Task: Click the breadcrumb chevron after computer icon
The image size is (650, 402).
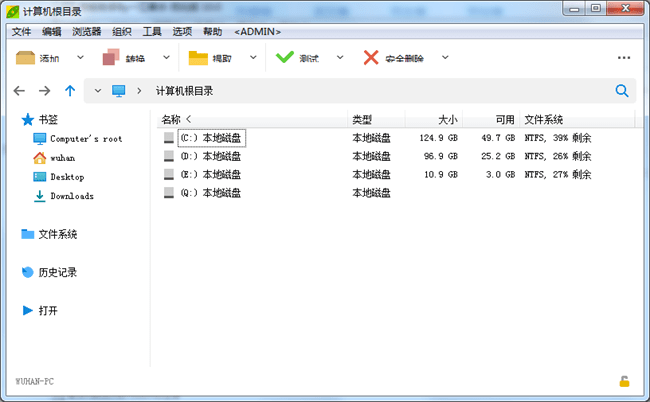Action: pyautogui.click(x=139, y=91)
